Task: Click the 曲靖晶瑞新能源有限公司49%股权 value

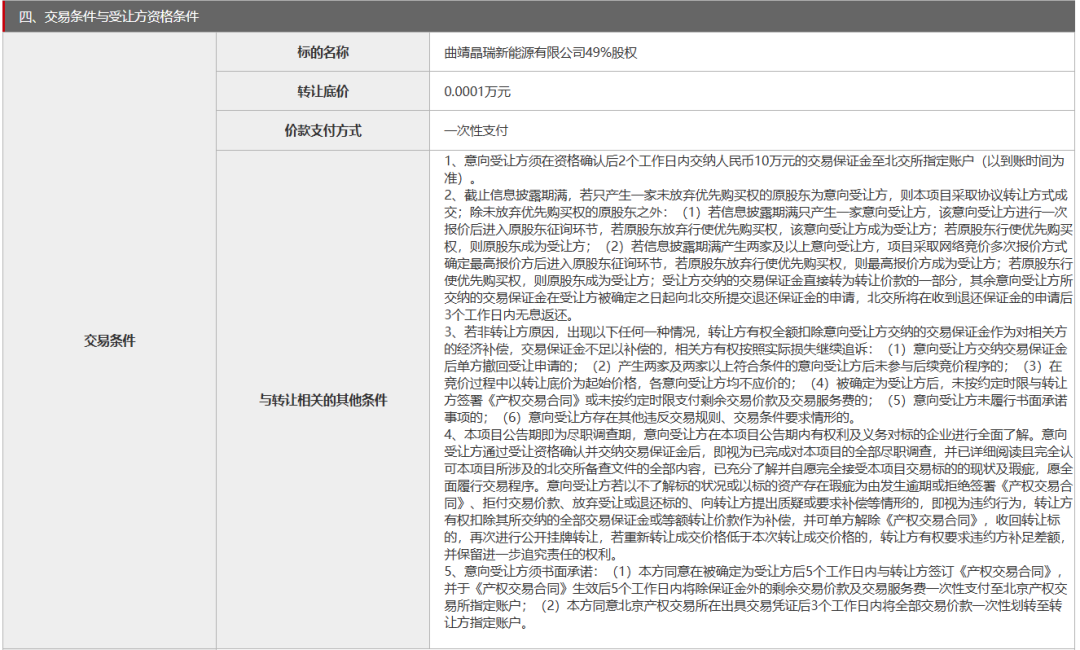Action: coord(540,53)
